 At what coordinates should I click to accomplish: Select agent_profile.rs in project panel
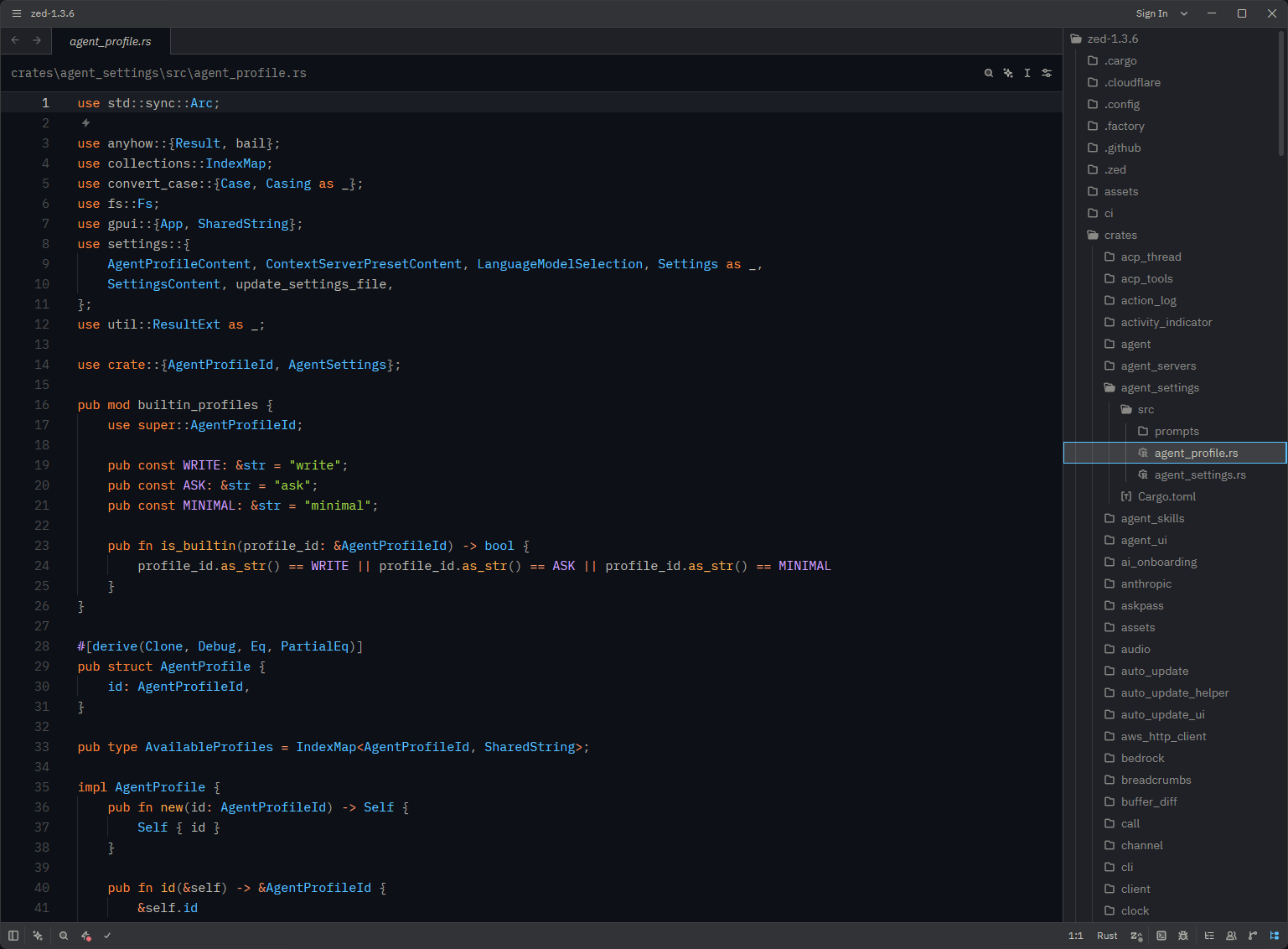[1173, 453]
